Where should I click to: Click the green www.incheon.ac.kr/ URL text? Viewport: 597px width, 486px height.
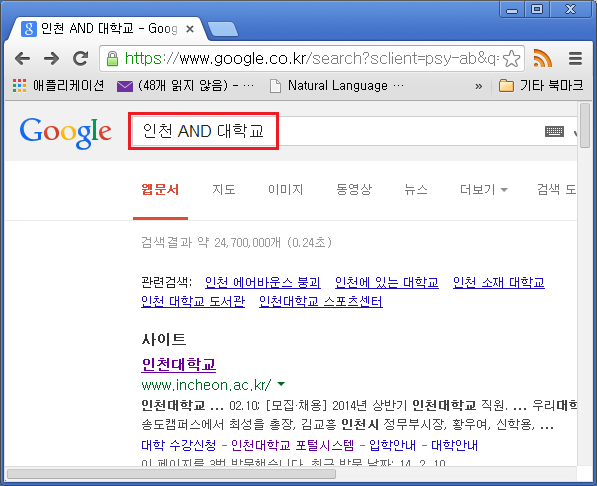pyautogui.click(x=206, y=385)
